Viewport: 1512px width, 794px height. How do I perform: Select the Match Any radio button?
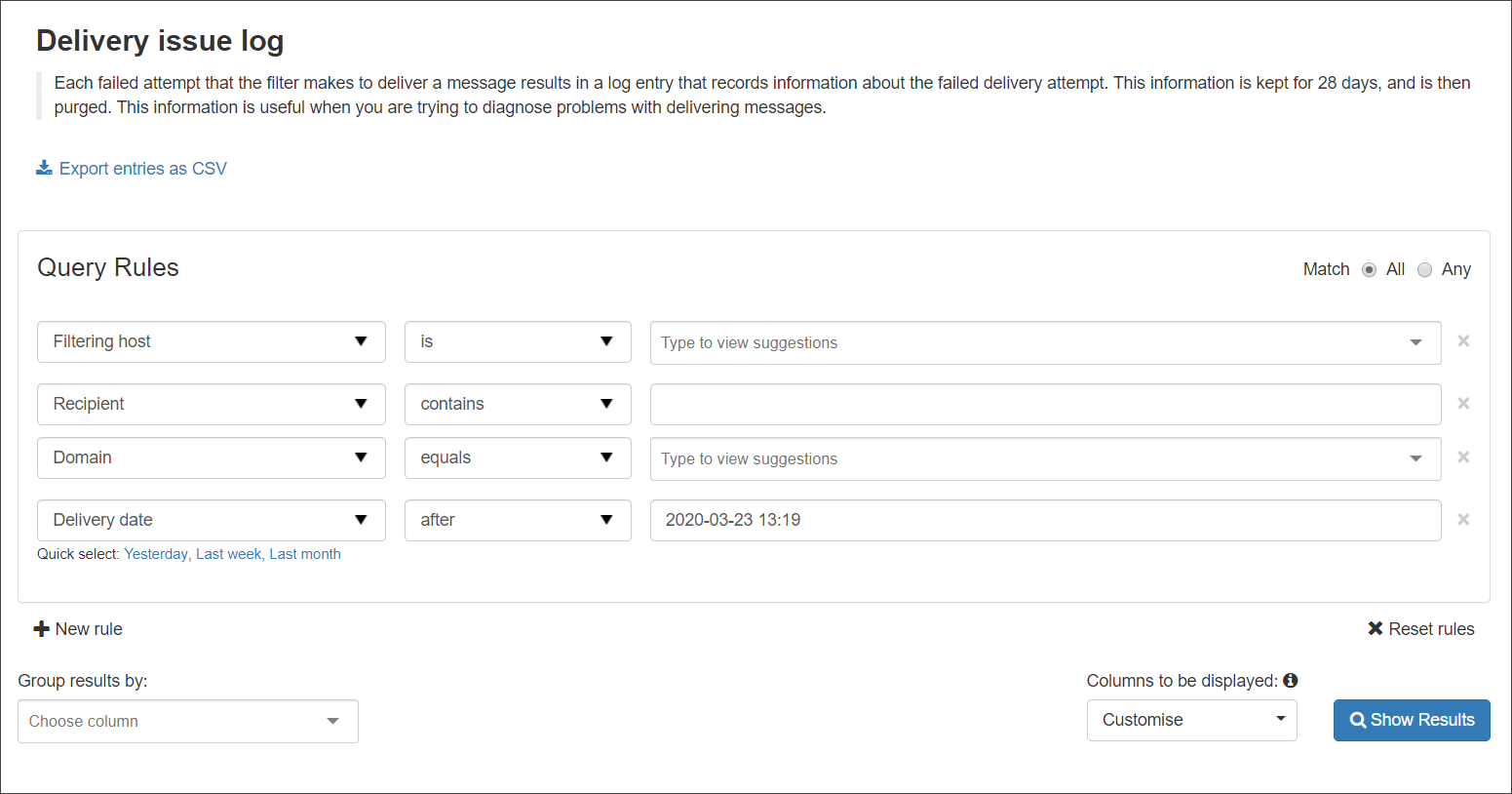click(1424, 270)
